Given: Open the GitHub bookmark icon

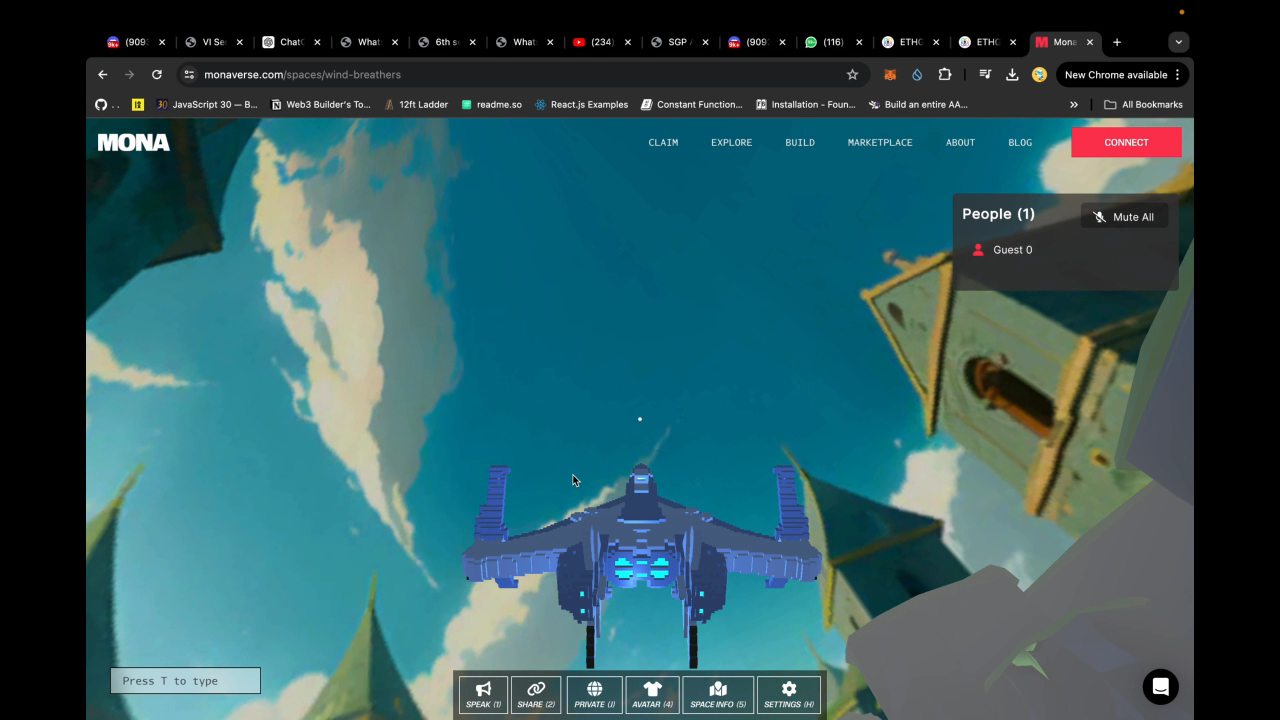Looking at the screenshot, I should click(101, 104).
